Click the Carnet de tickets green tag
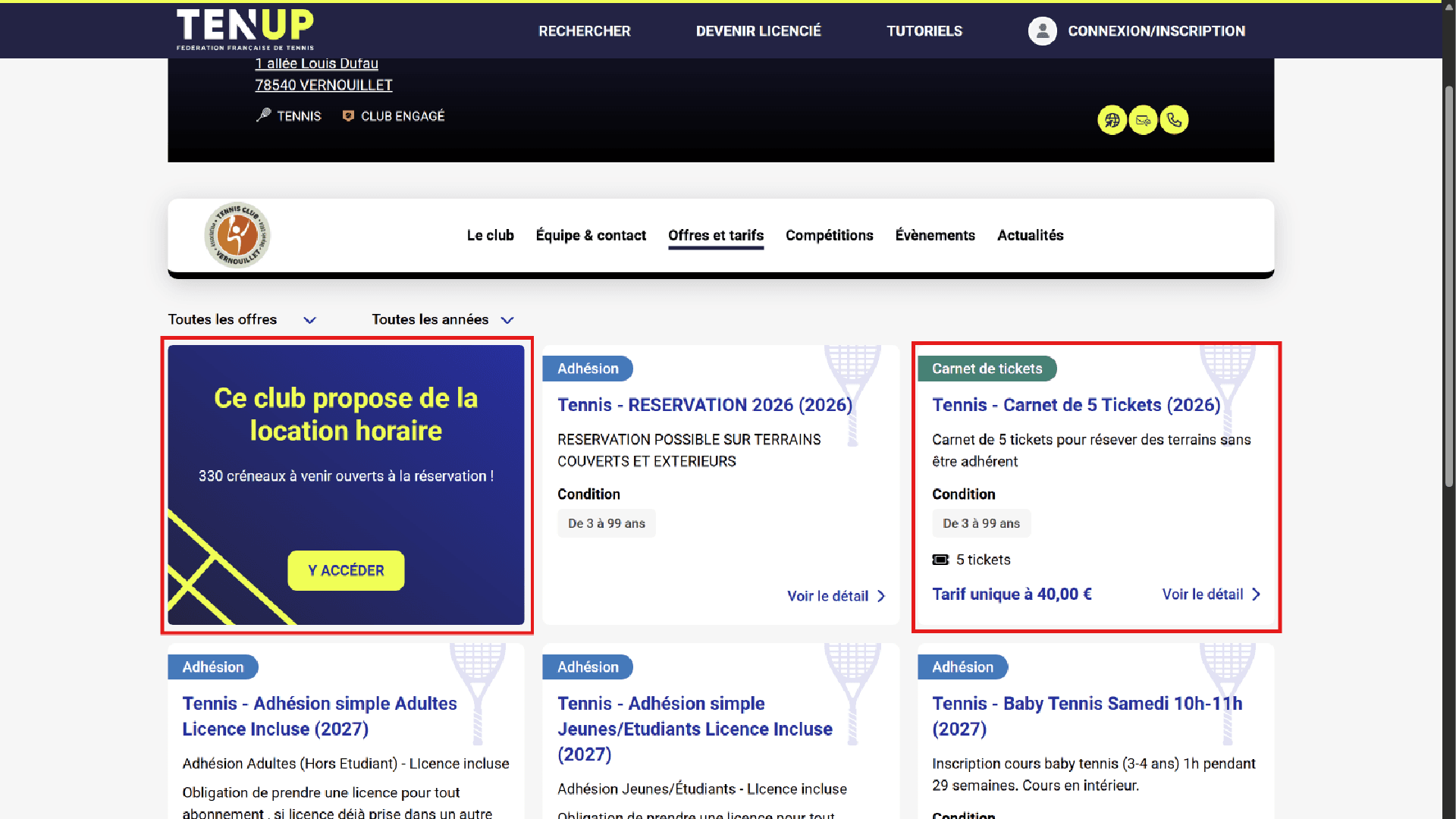Viewport: 1456px width, 819px height. 987,369
